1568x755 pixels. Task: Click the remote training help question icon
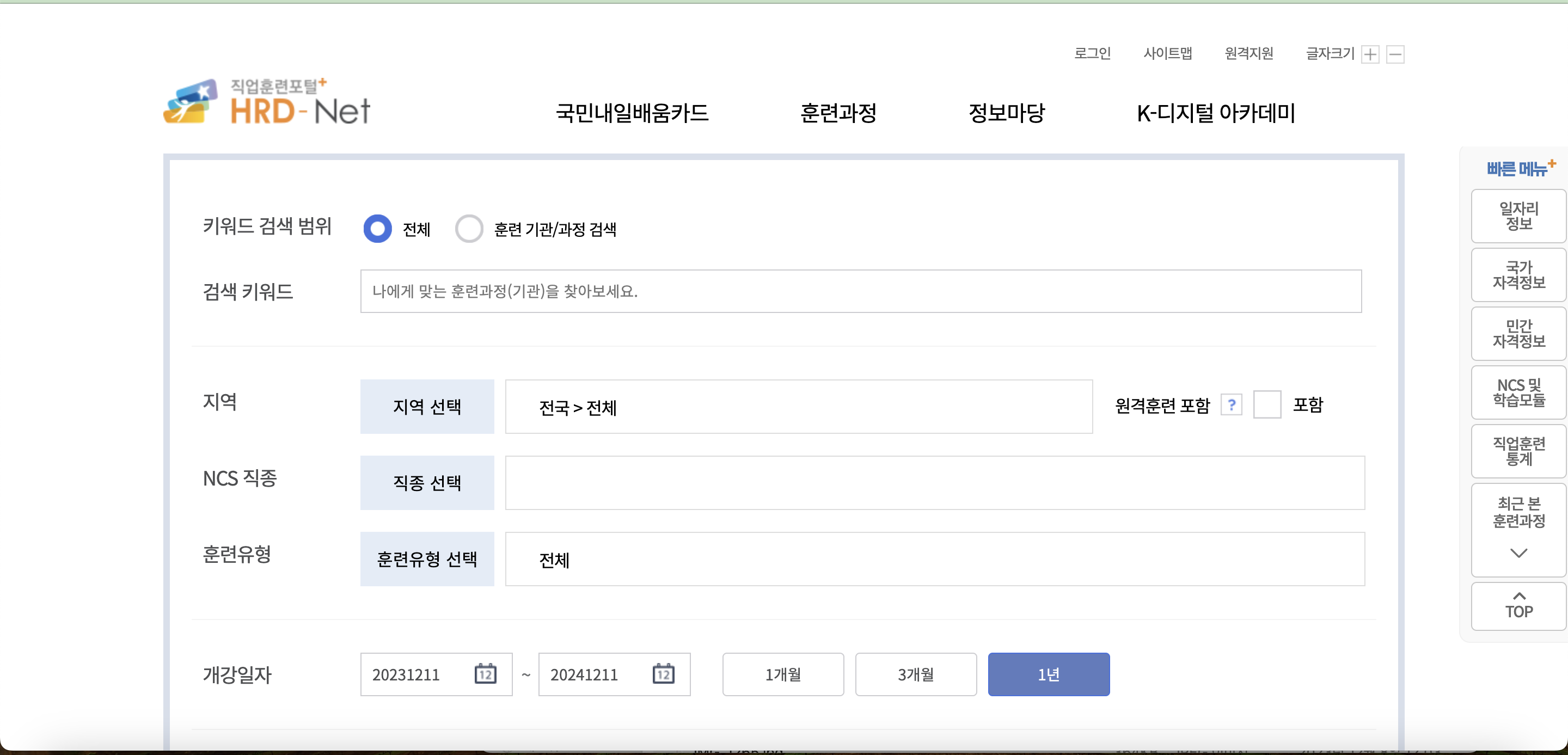(1231, 404)
